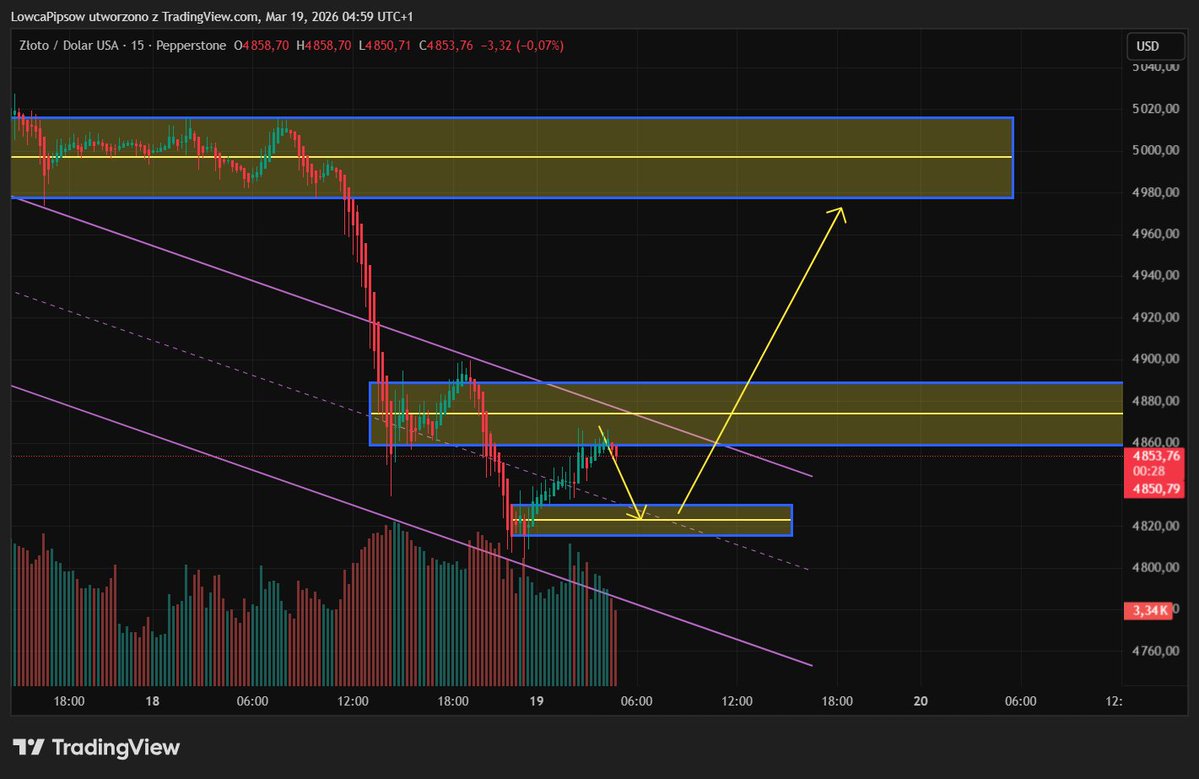Click the open value O4858,70
The width and height of the screenshot is (1199, 779).
click(x=262, y=46)
